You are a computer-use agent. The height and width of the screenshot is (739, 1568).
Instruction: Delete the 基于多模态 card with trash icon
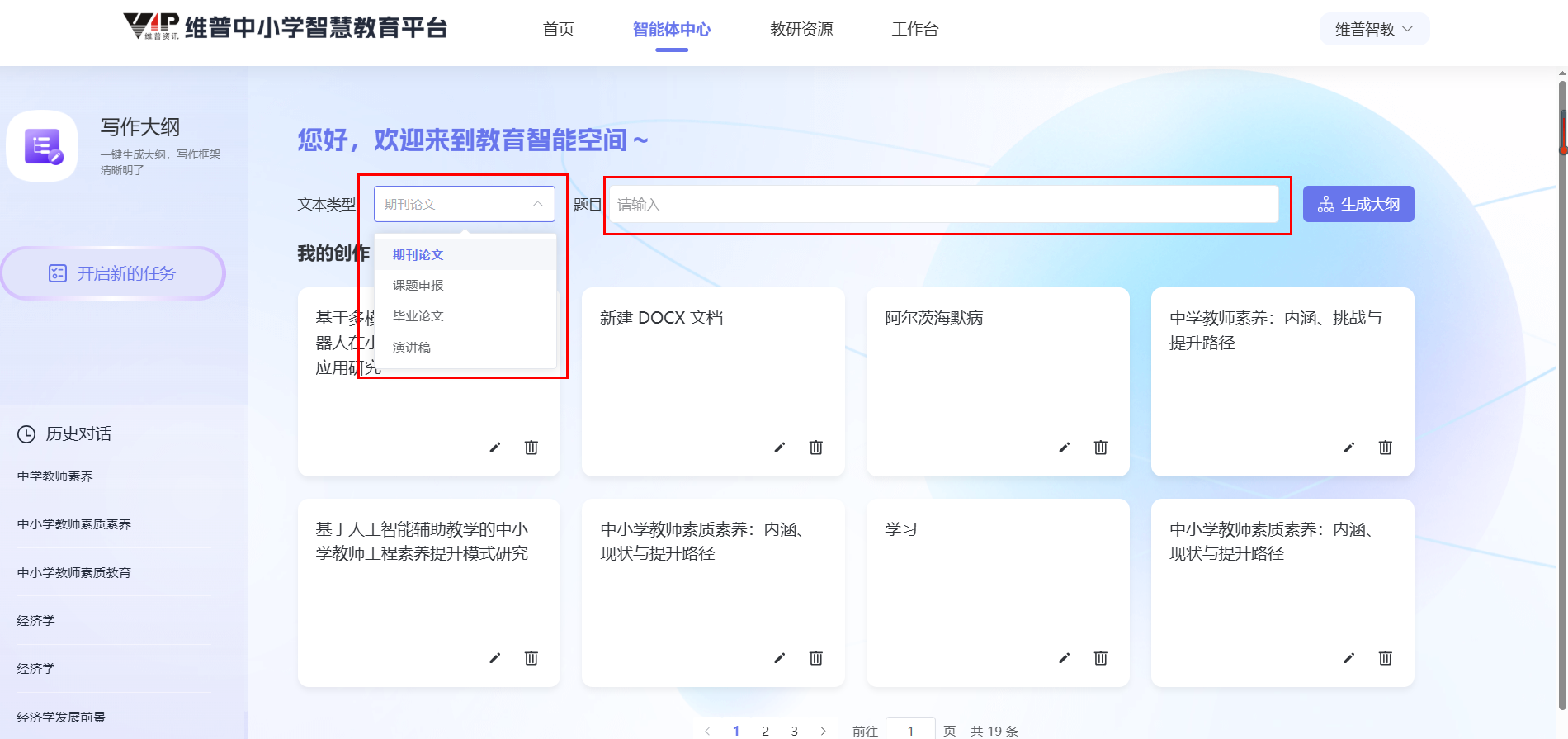[531, 448]
